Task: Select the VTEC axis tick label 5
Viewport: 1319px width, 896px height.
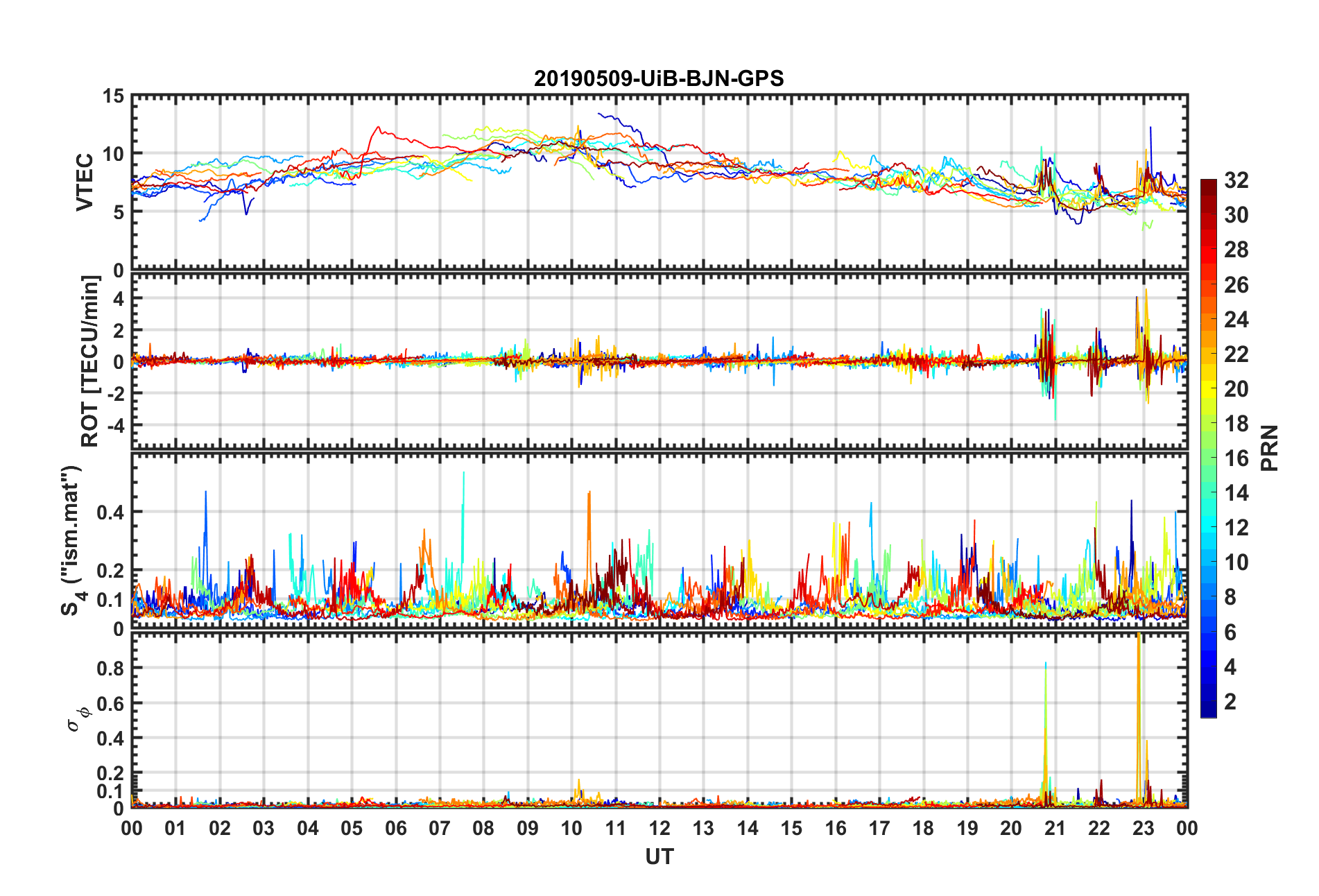Action: pos(119,212)
